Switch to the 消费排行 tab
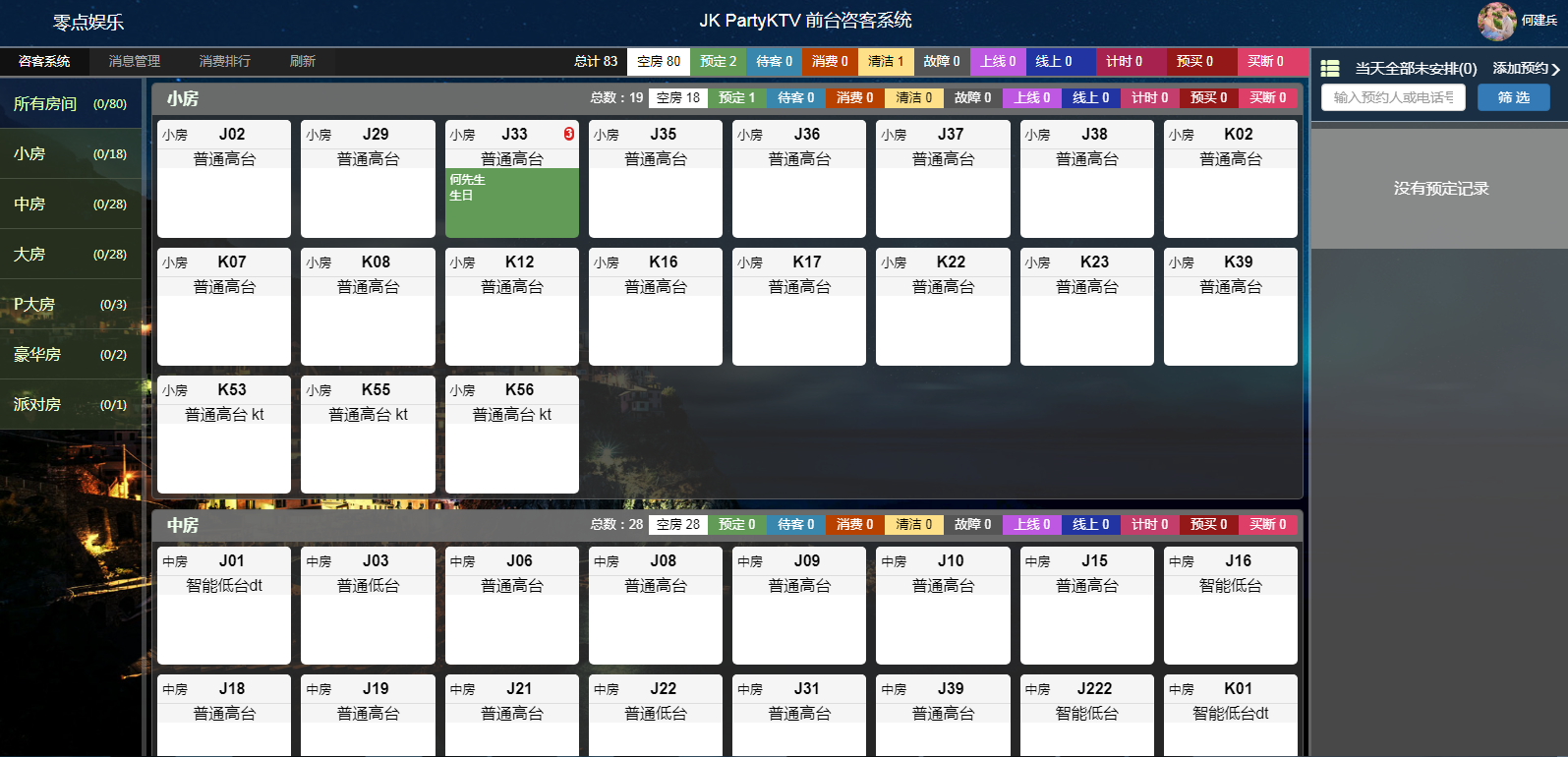The image size is (1568, 757). point(224,61)
